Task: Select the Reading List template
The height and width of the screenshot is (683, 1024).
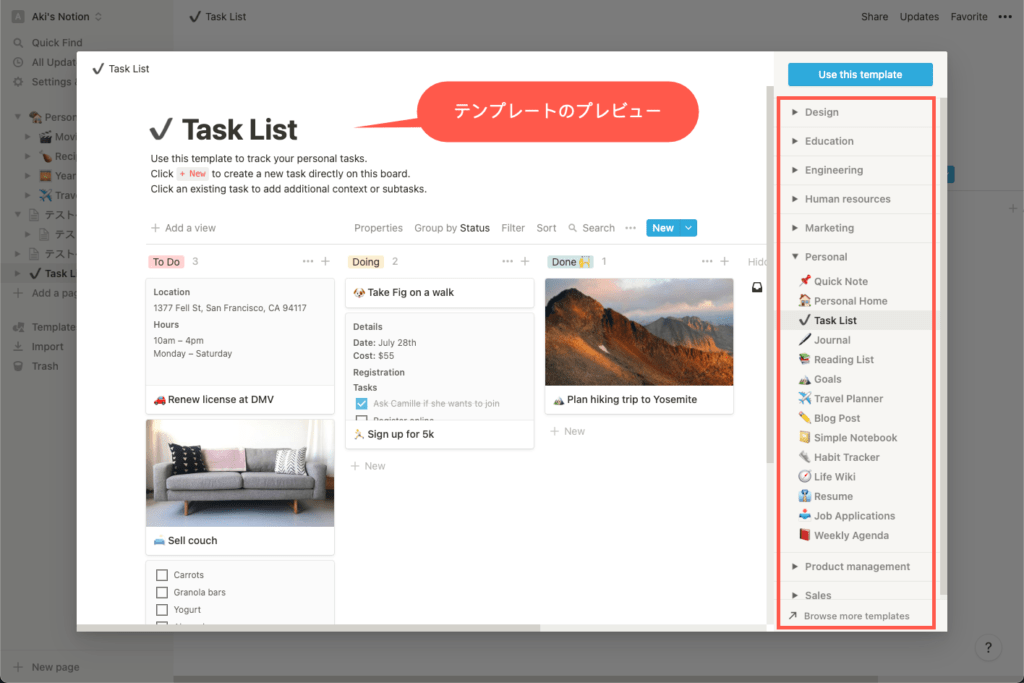Action: point(843,360)
